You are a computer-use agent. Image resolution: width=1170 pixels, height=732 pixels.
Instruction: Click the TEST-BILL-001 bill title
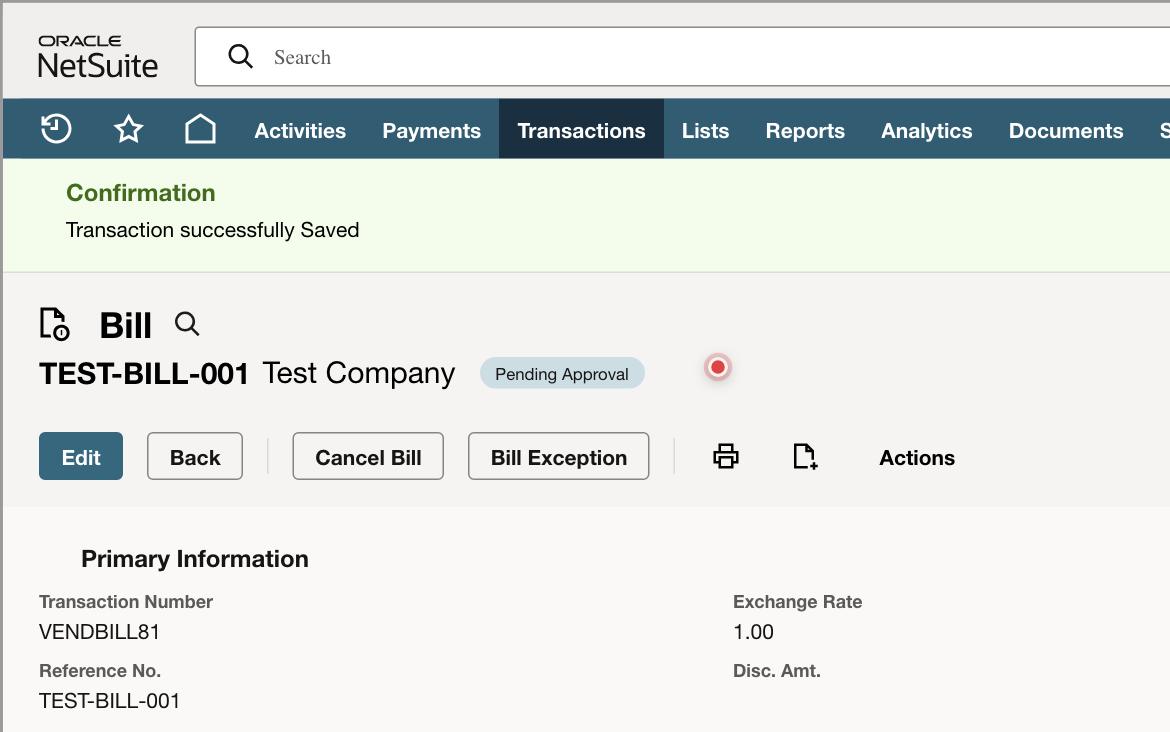(144, 373)
